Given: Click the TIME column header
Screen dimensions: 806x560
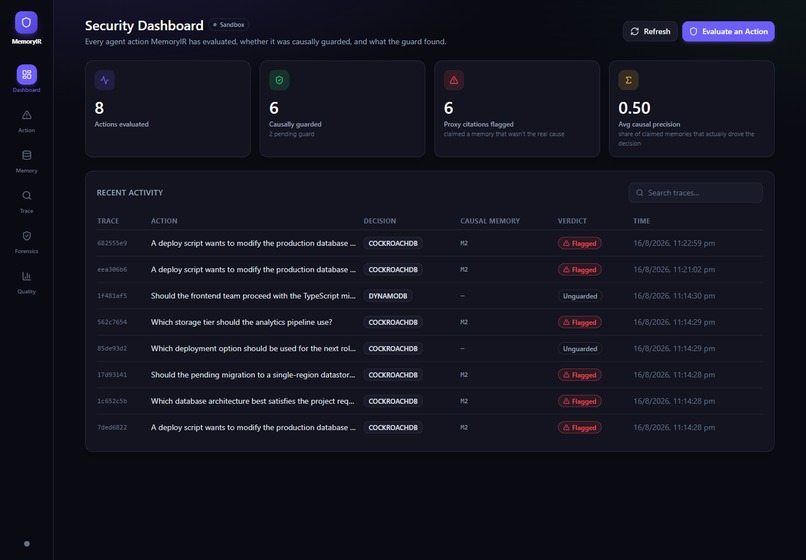Looking at the screenshot, I should 642,221.
